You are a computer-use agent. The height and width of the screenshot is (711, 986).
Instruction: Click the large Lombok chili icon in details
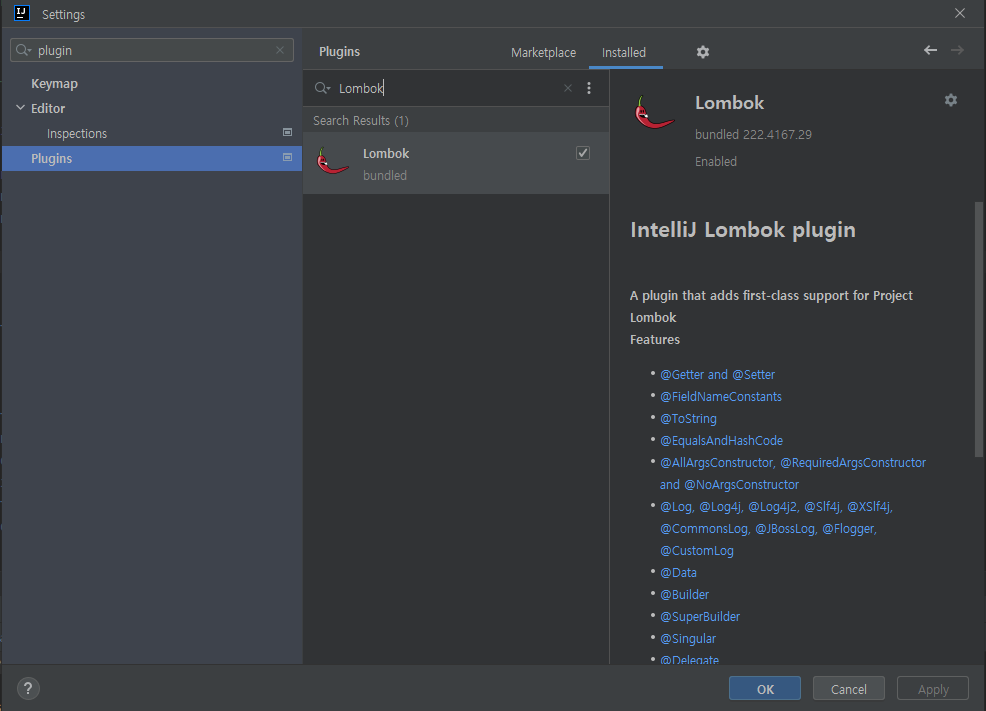pos(654,113)
